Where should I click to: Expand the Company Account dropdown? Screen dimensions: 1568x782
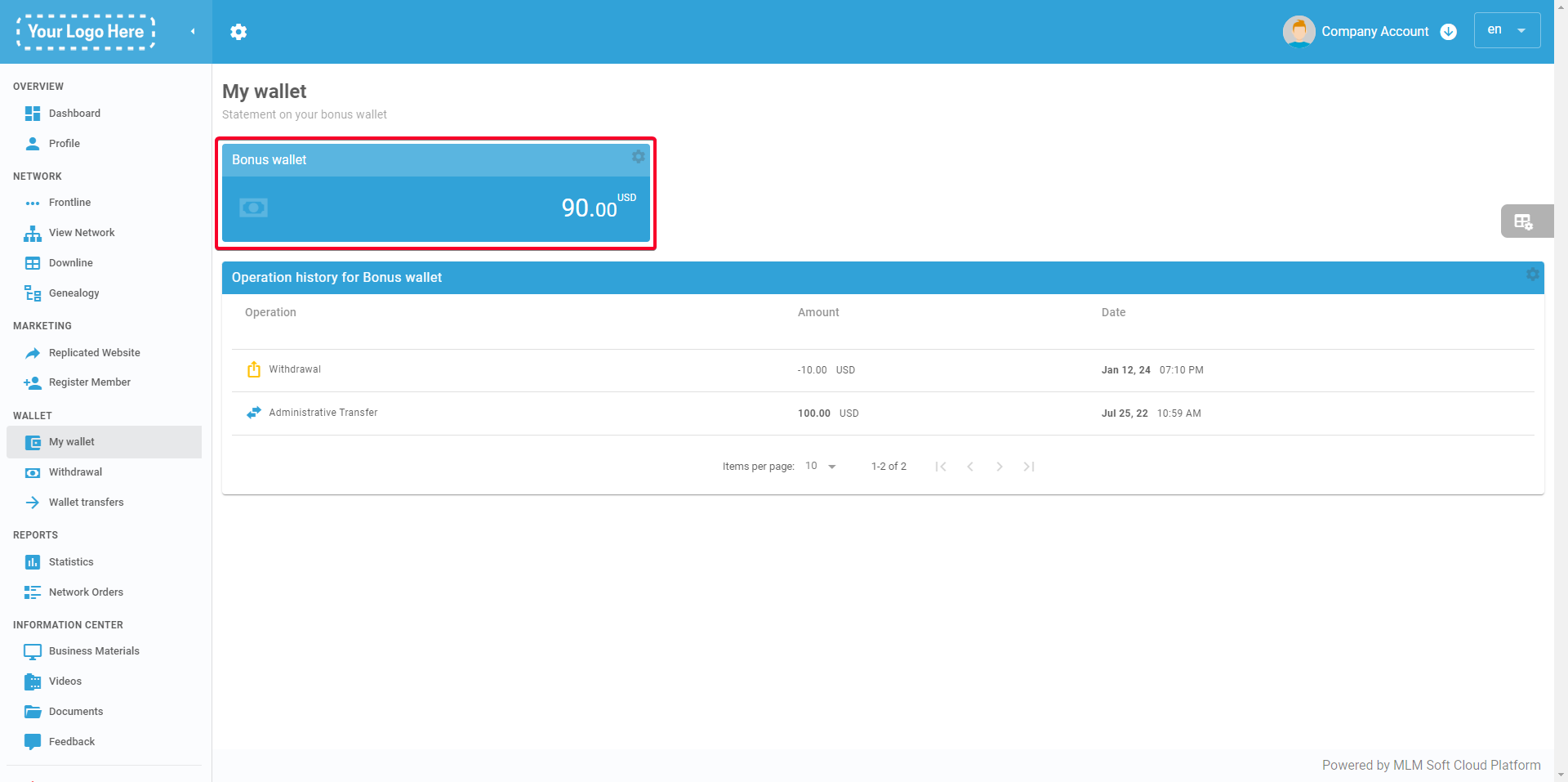(1448, 32)
